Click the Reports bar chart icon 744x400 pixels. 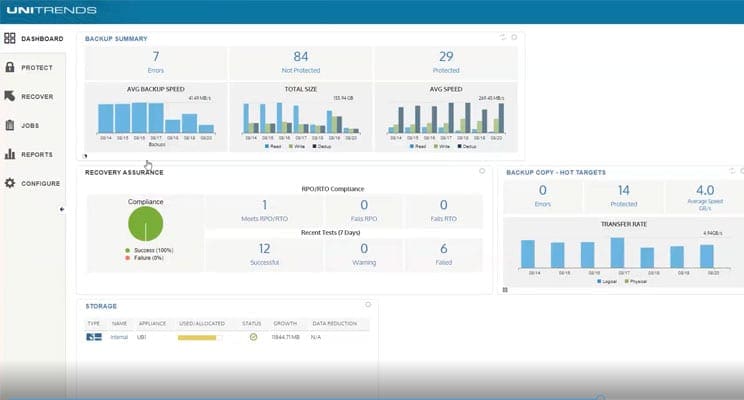pyautogui.click(x=10, y=155)
